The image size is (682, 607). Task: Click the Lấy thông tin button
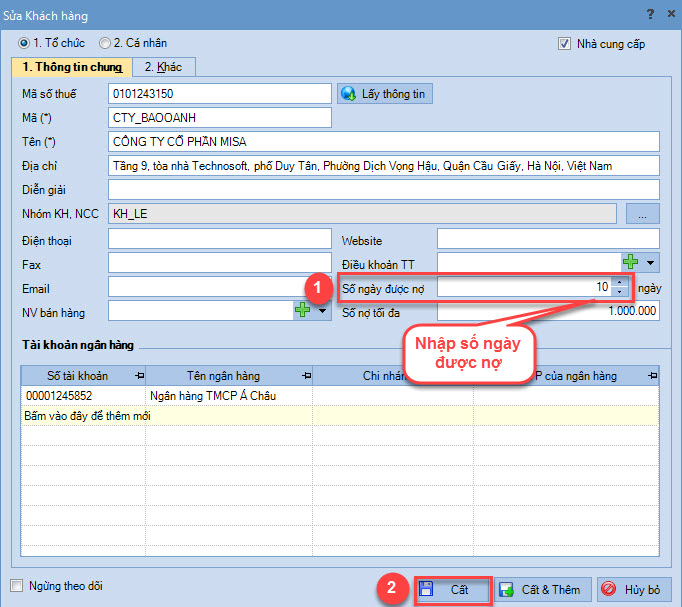384,94
